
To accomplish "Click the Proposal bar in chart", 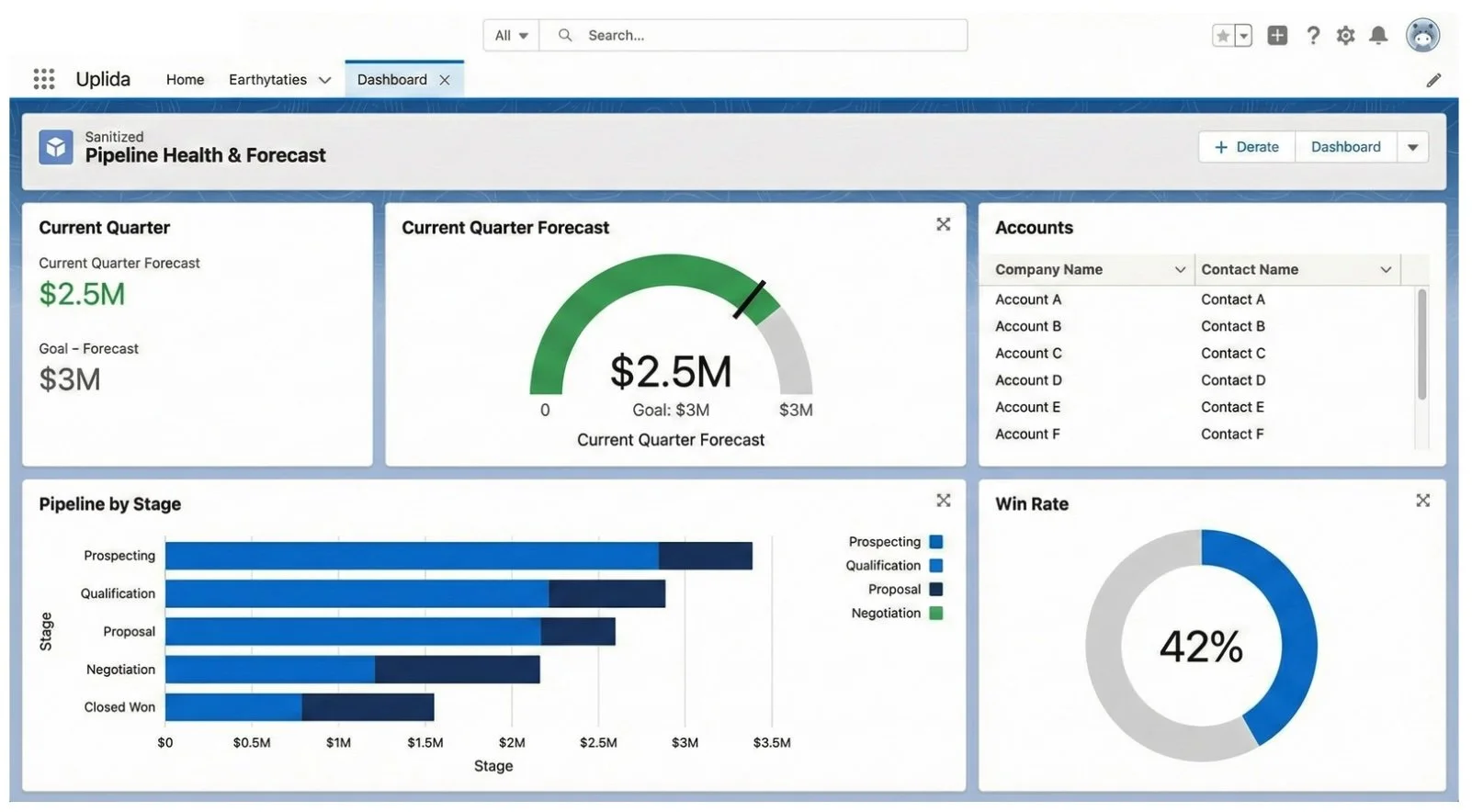I will tap(391, 631).
